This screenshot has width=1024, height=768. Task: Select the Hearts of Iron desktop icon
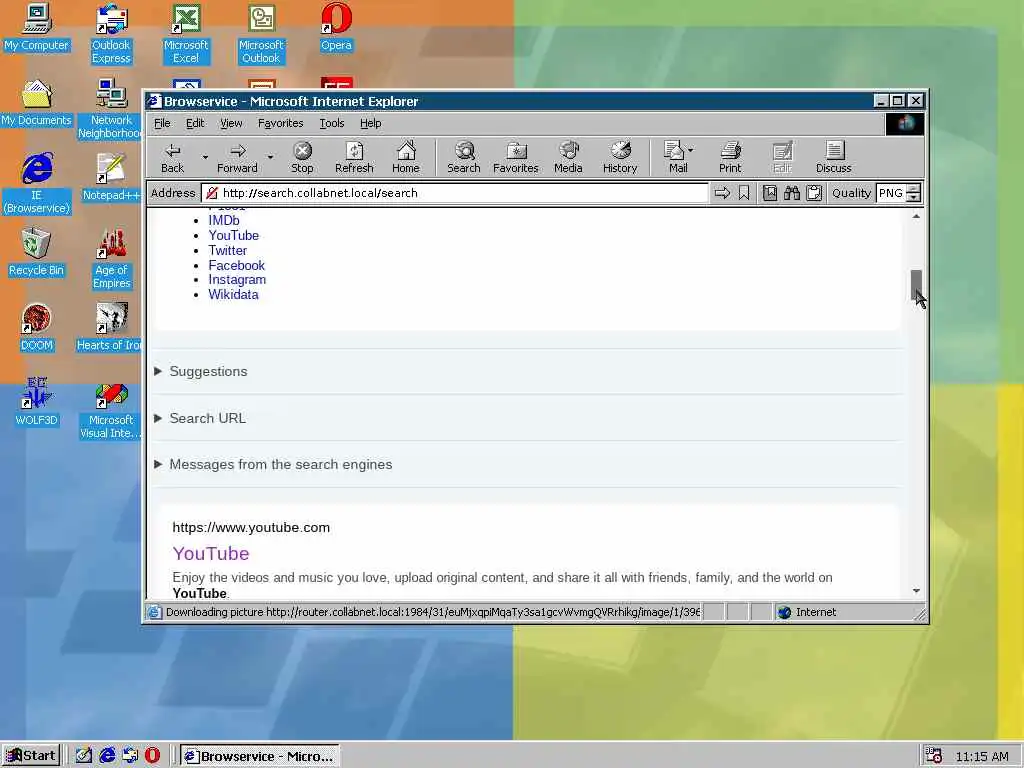(x=110, y=327)
